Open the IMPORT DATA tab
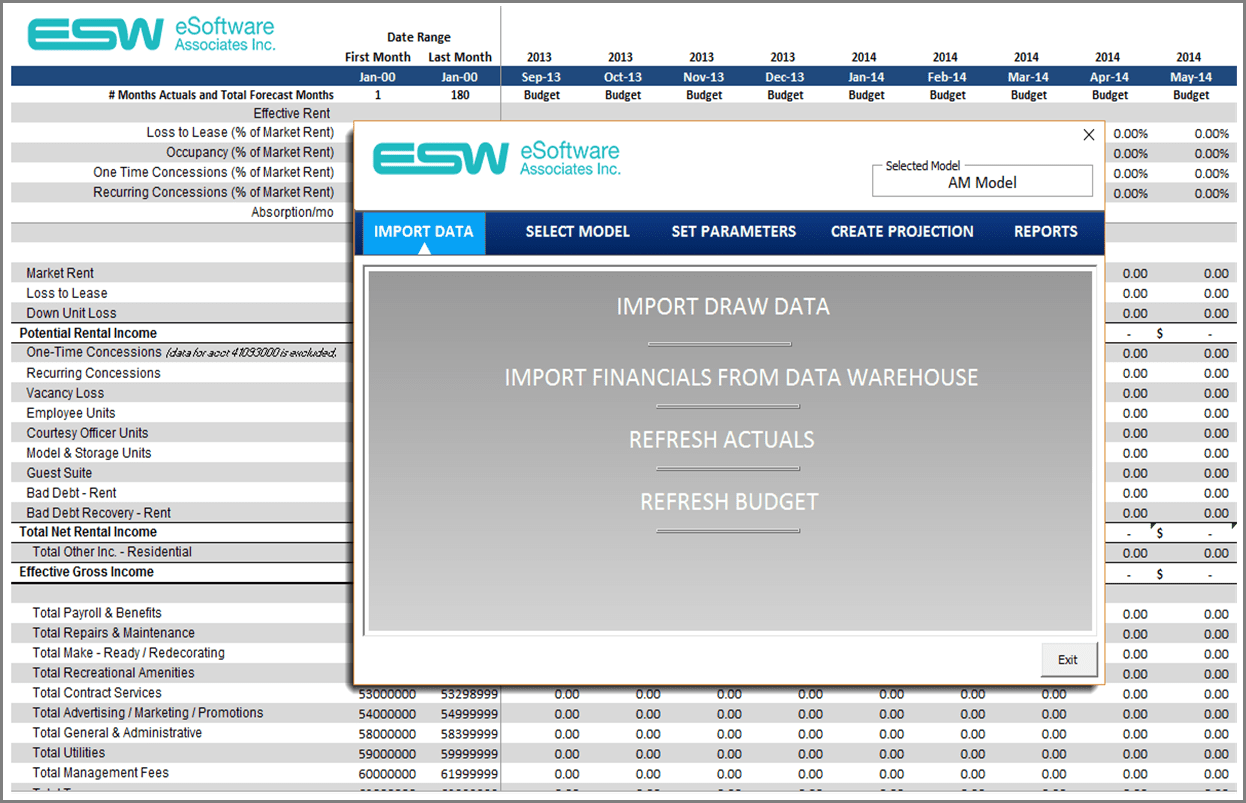The height and width of the screenshot is (803, 1246). [x=423, y=232]
